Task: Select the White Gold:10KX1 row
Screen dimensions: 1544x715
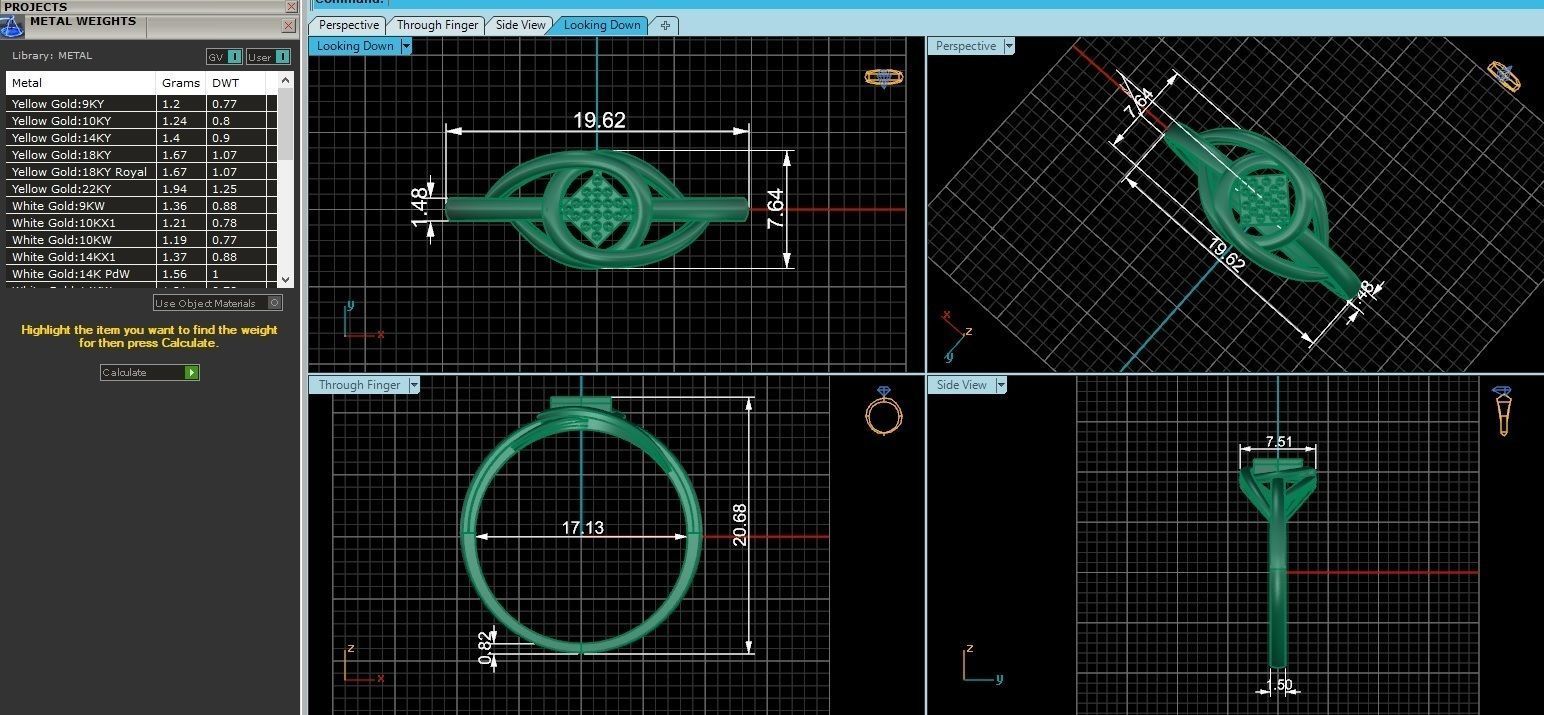Action: click(x=141, y=223)
